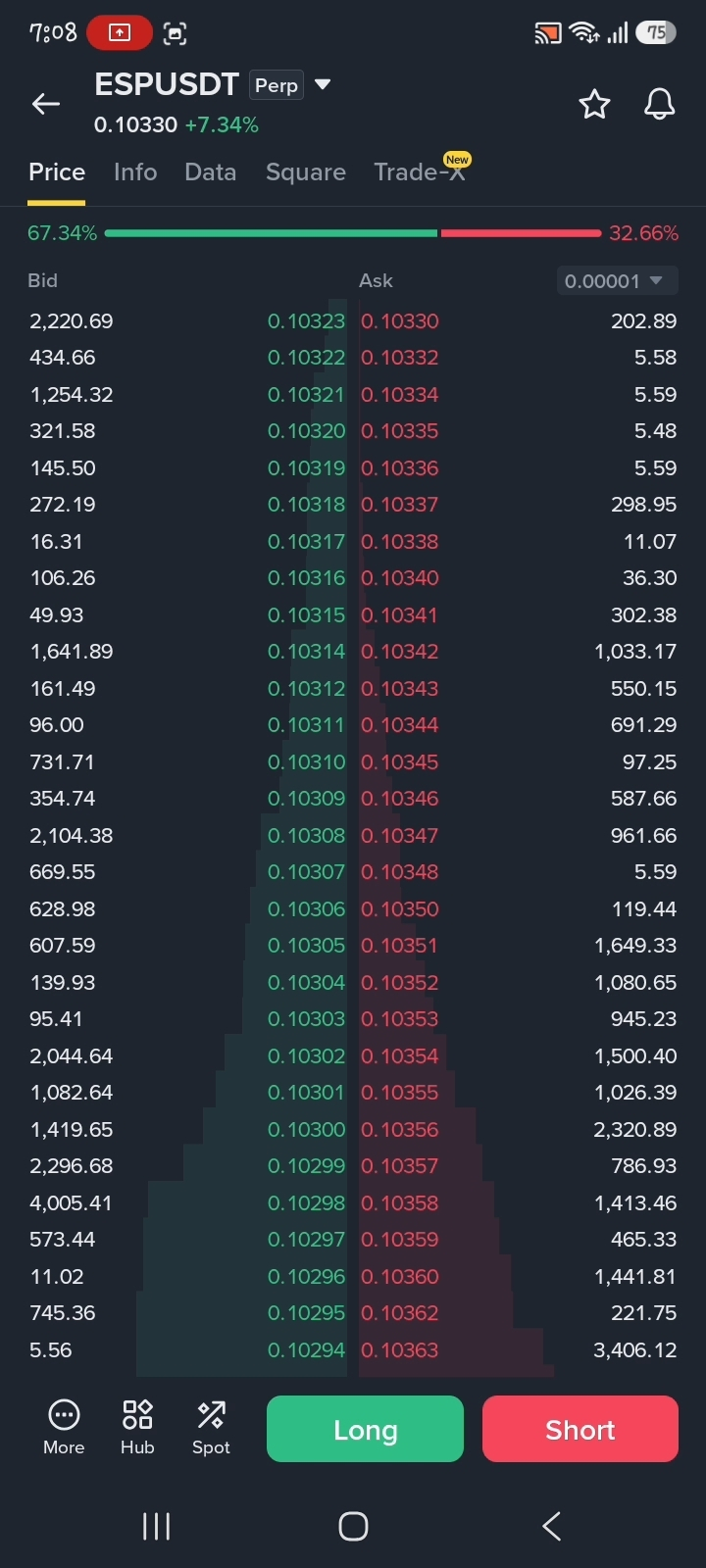Tap the Android recent apps button
The width and height of the screenshot is (706, 1568).
coord(157,1526)
